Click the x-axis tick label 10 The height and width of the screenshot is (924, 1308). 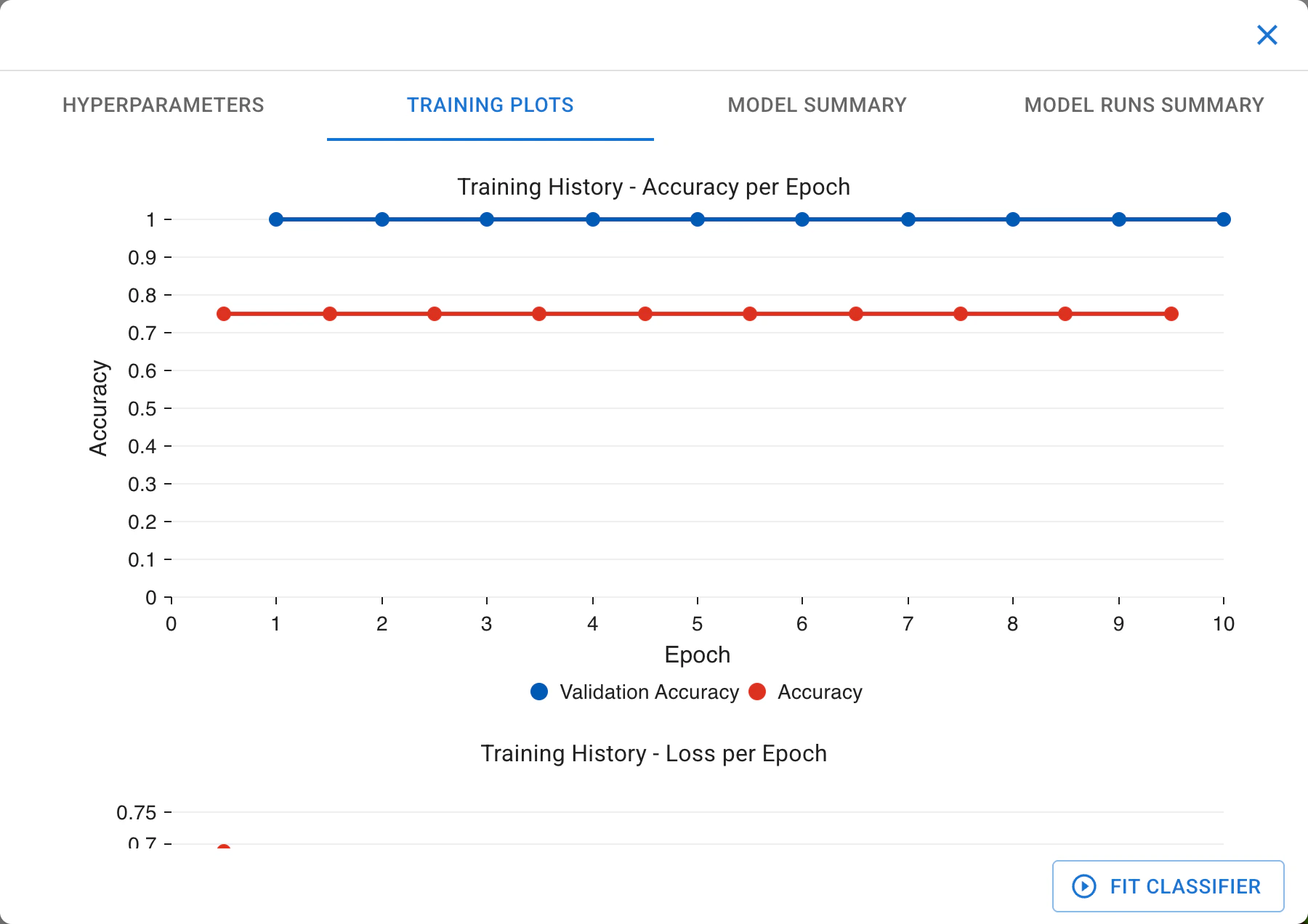pyautogui.click(x=1224, y=624)
